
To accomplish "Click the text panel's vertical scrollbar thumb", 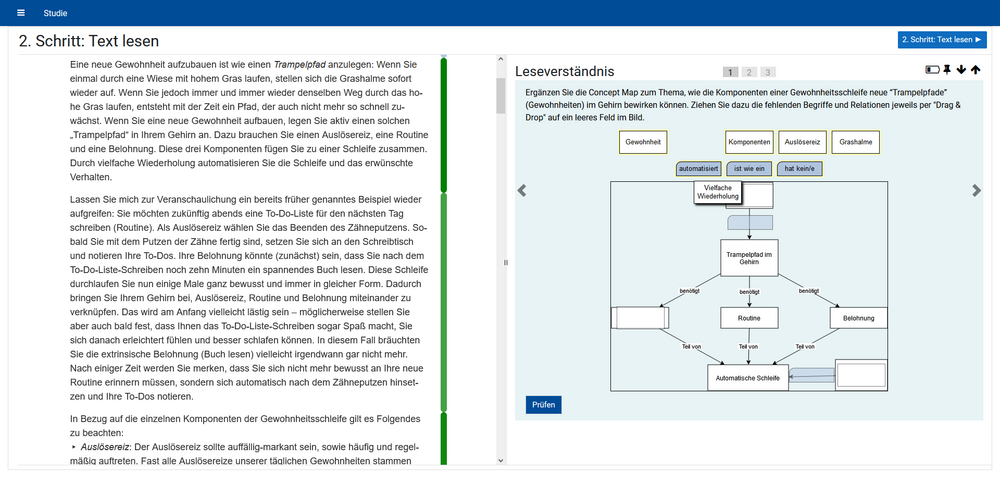I will coord(501,95).
